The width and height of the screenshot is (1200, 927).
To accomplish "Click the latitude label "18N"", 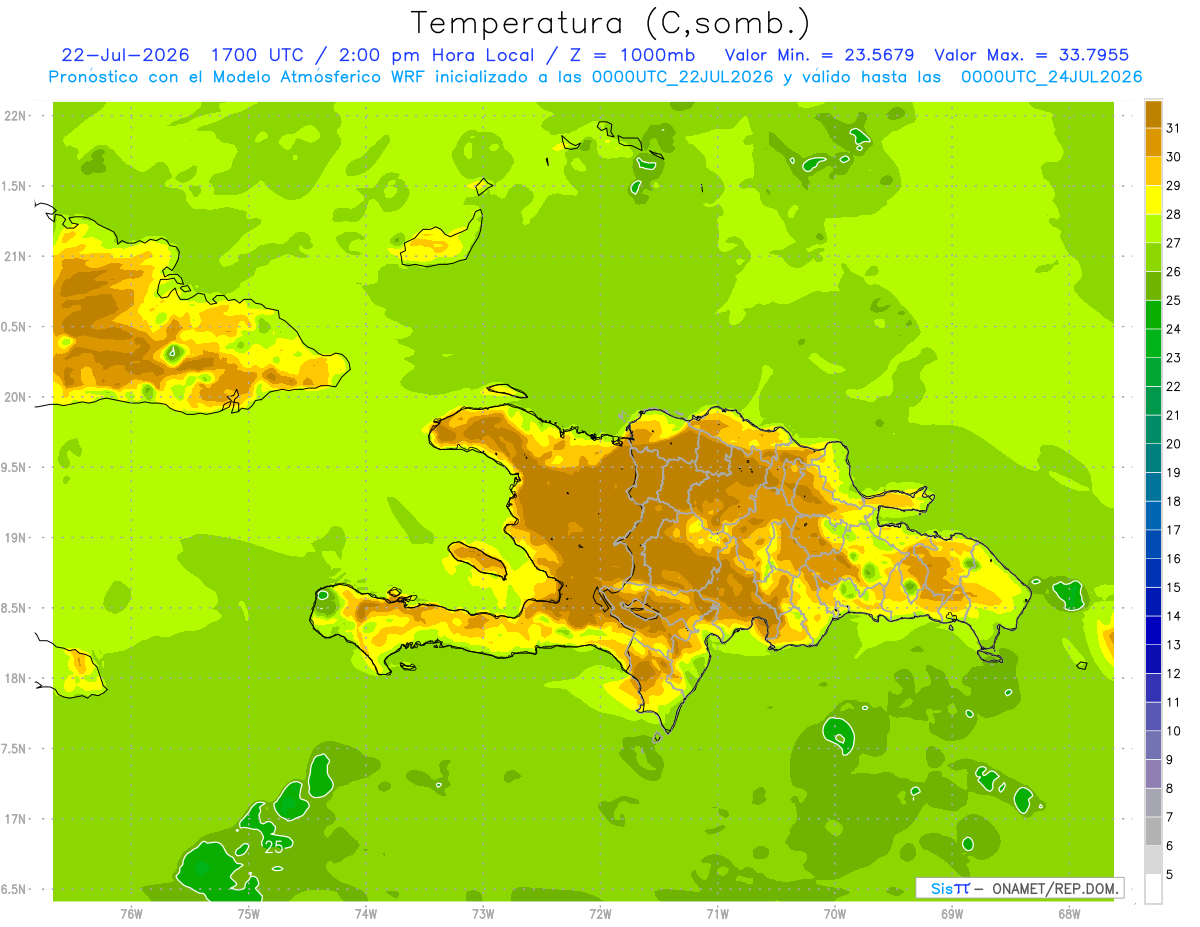I will coord(16,679).
